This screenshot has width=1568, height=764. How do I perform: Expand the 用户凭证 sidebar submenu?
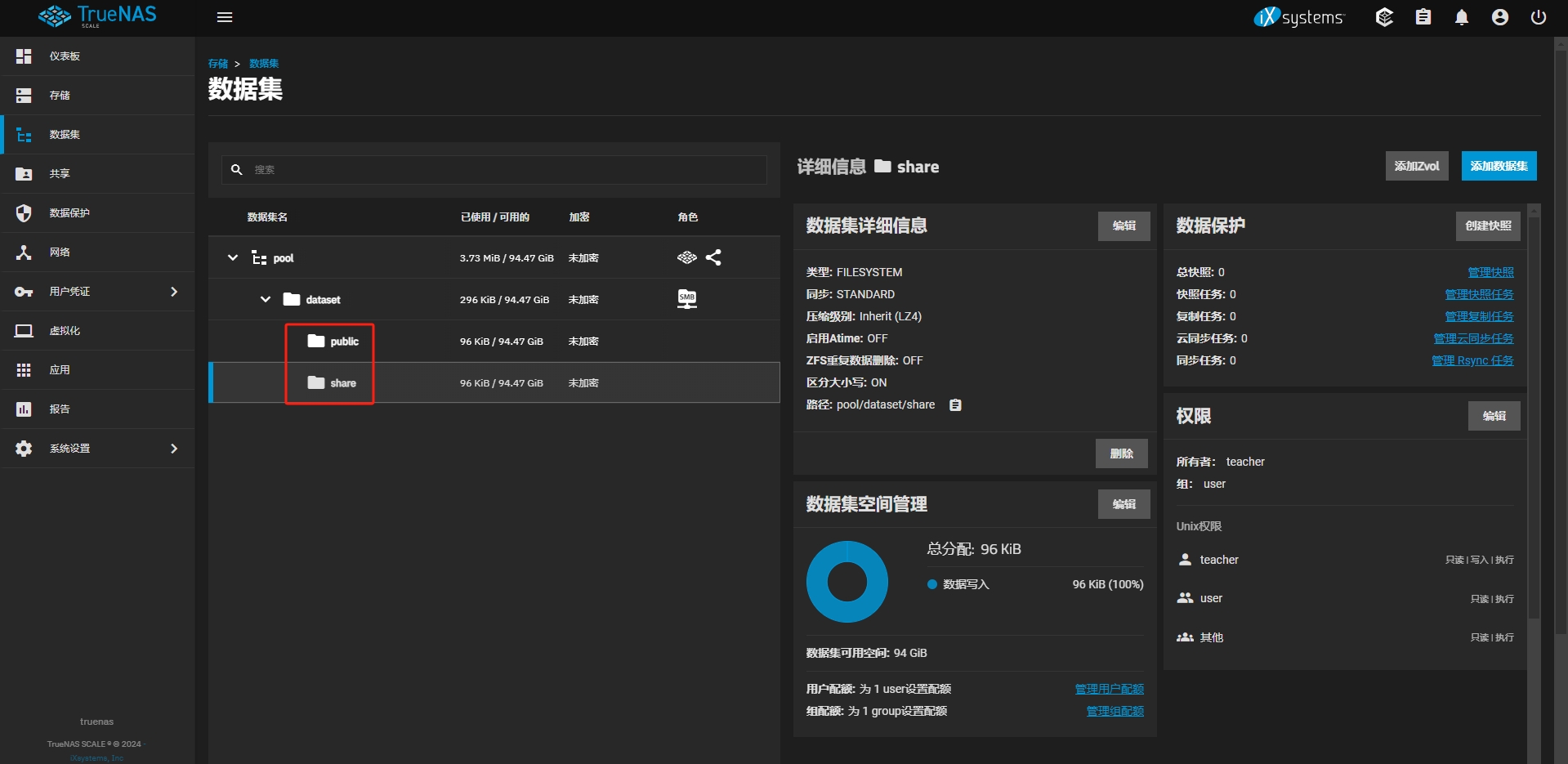(173, 292)
